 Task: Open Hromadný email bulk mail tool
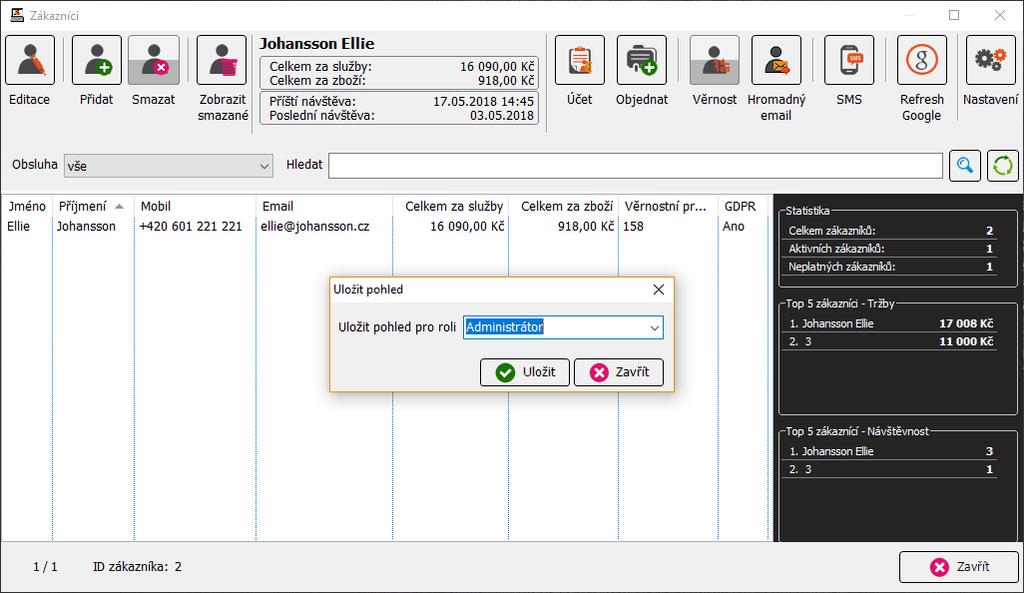[776, 60]
